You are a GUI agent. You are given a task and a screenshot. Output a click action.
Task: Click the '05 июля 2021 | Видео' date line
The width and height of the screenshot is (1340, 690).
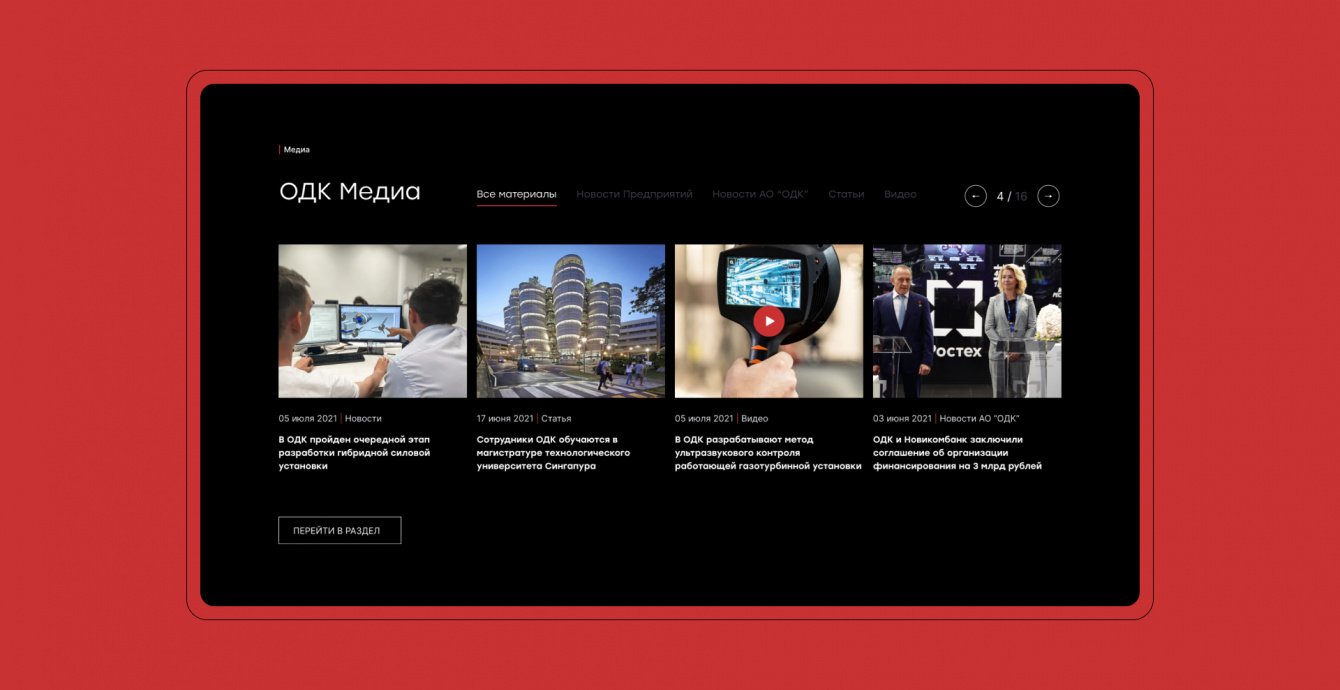point(721,418)
